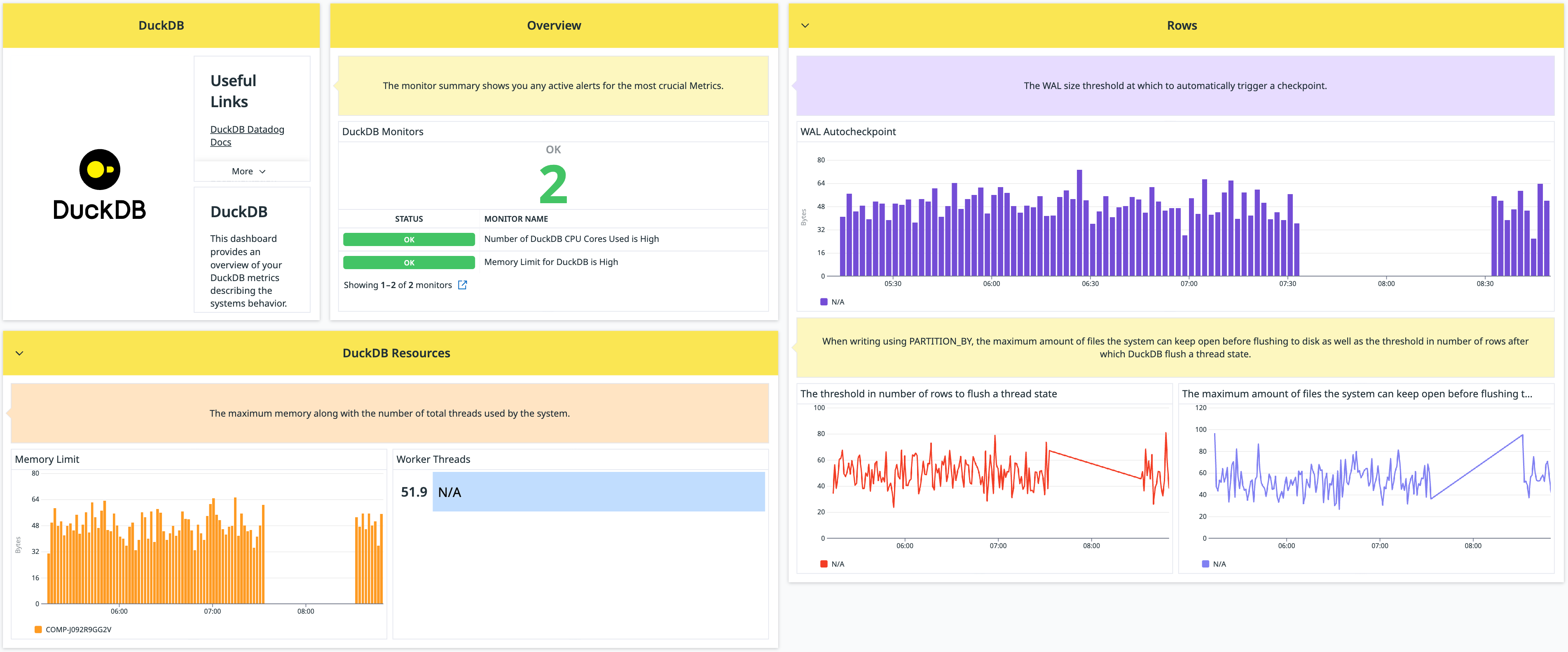The image size is (1568, 652).
Task: Click the WAL Autocheckpoint chart title
Action: (847, 131)
